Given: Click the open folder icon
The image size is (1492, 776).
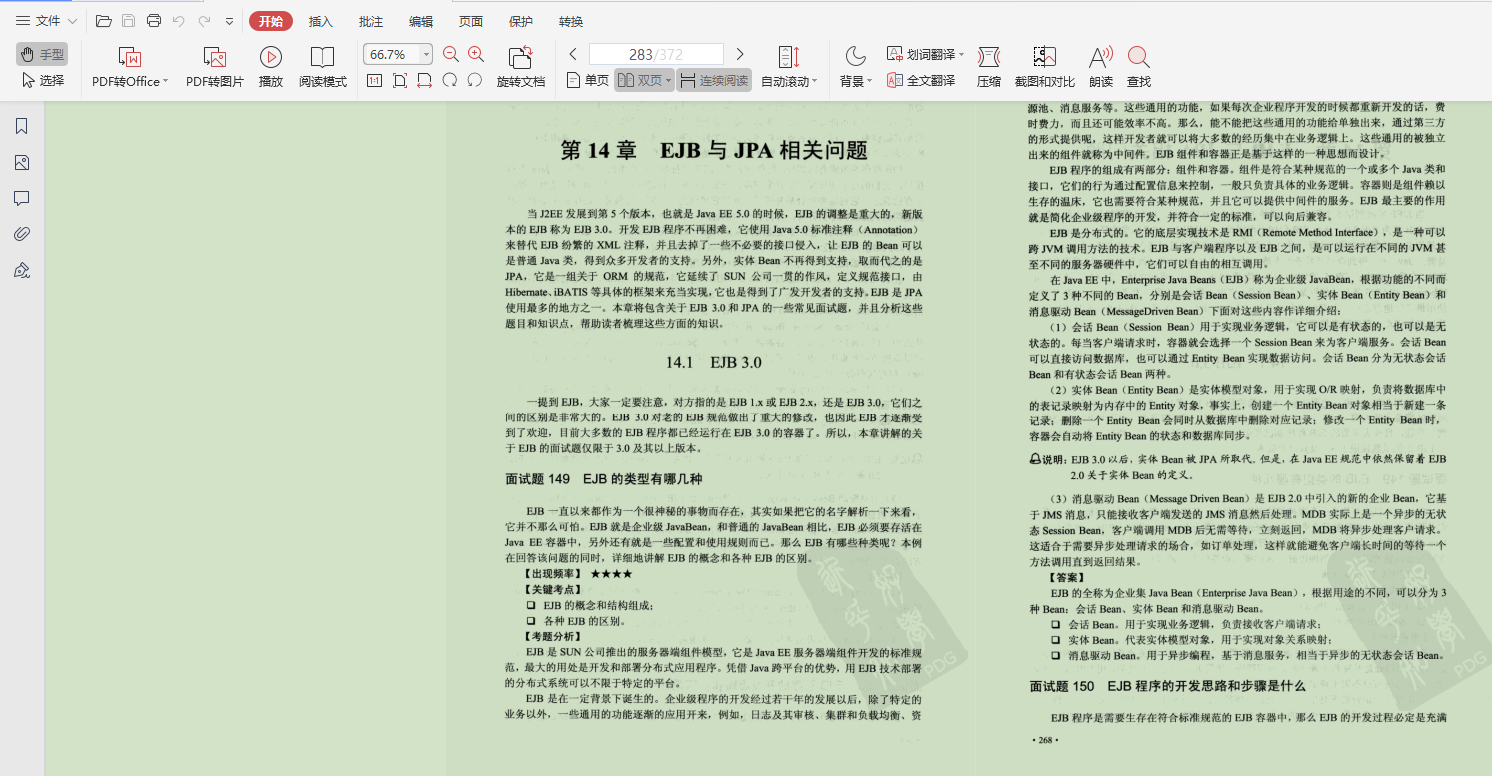Looking at the screenshot, I should click(103, 21).
